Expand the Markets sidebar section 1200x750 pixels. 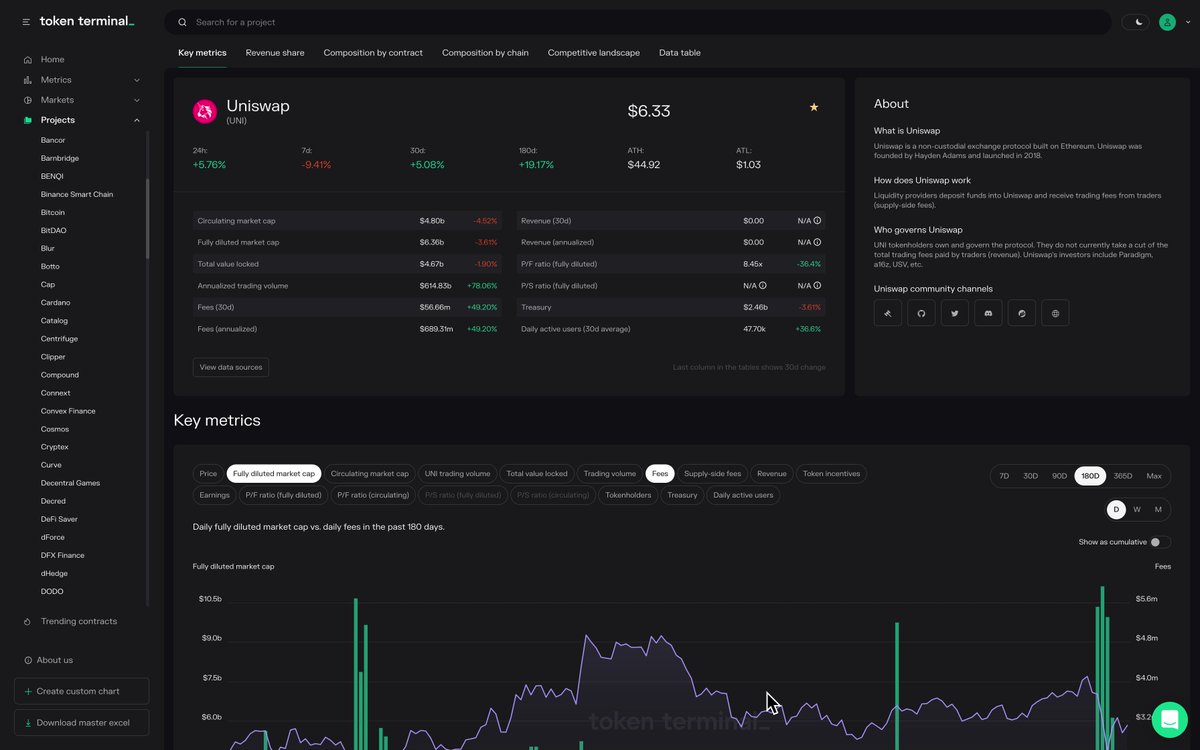[136, 99]
